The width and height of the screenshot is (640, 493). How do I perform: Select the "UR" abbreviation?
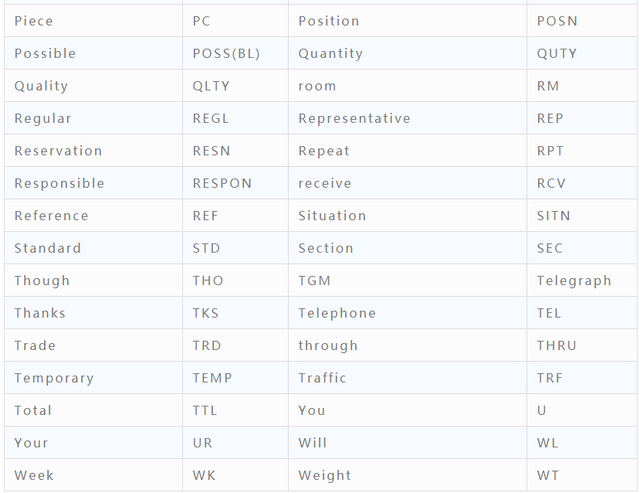click(x=203, y=443)
